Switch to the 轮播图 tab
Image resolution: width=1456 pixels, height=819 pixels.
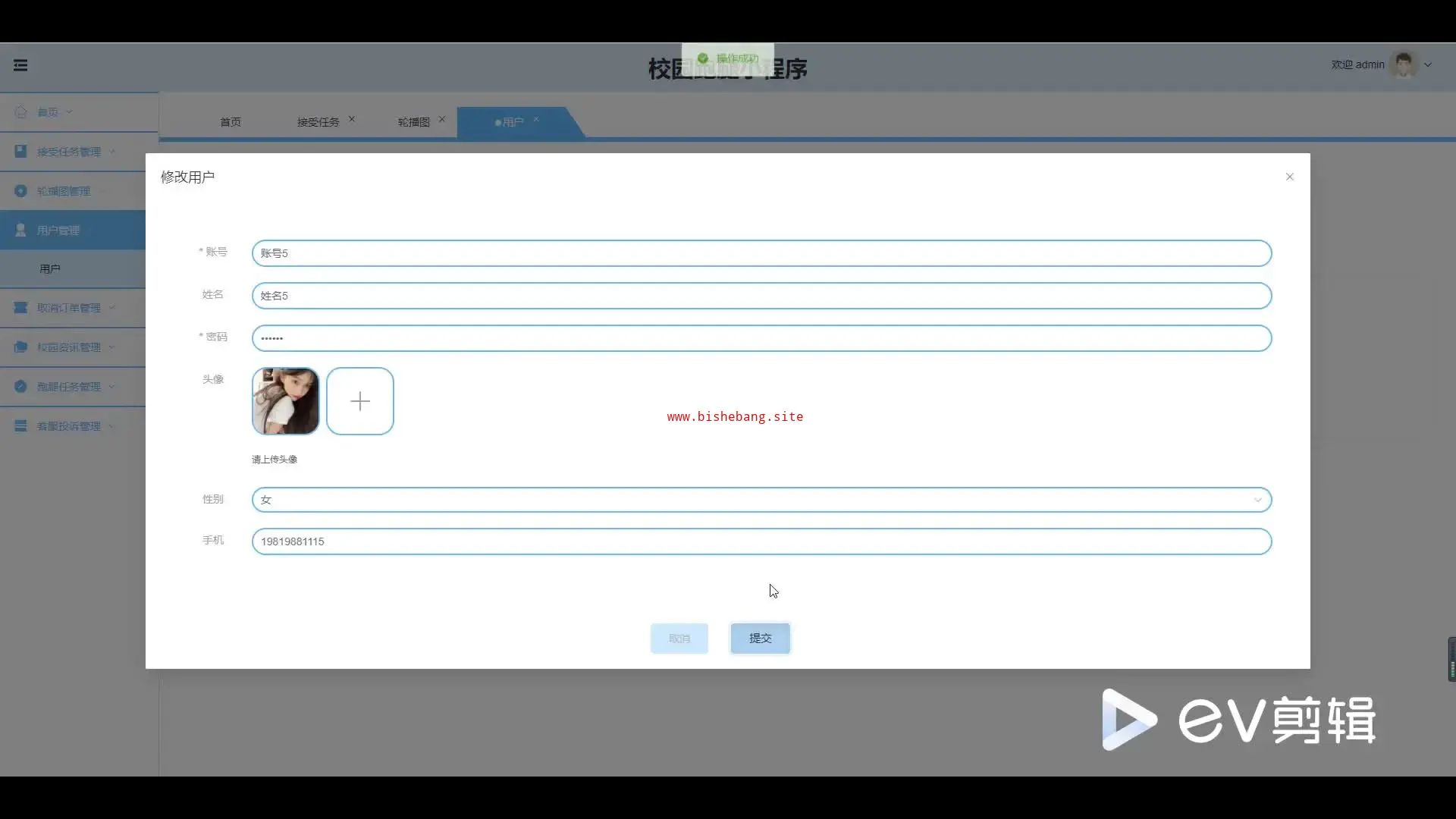click(413, 122)
